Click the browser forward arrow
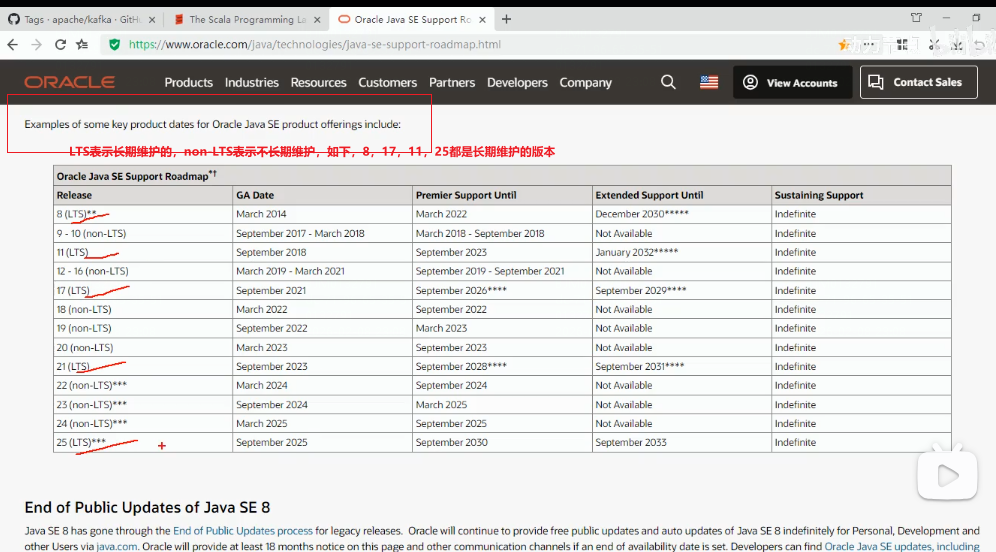The height and width of the screenshot is (552, 996). point(36,44)
